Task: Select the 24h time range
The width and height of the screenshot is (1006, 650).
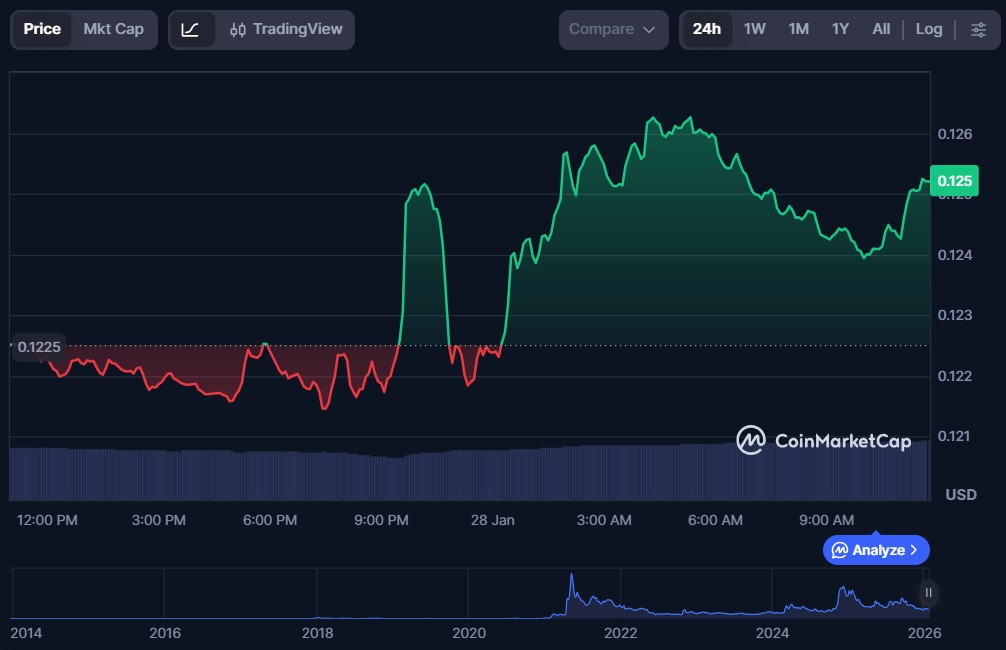Action: (x=706, y=30)
